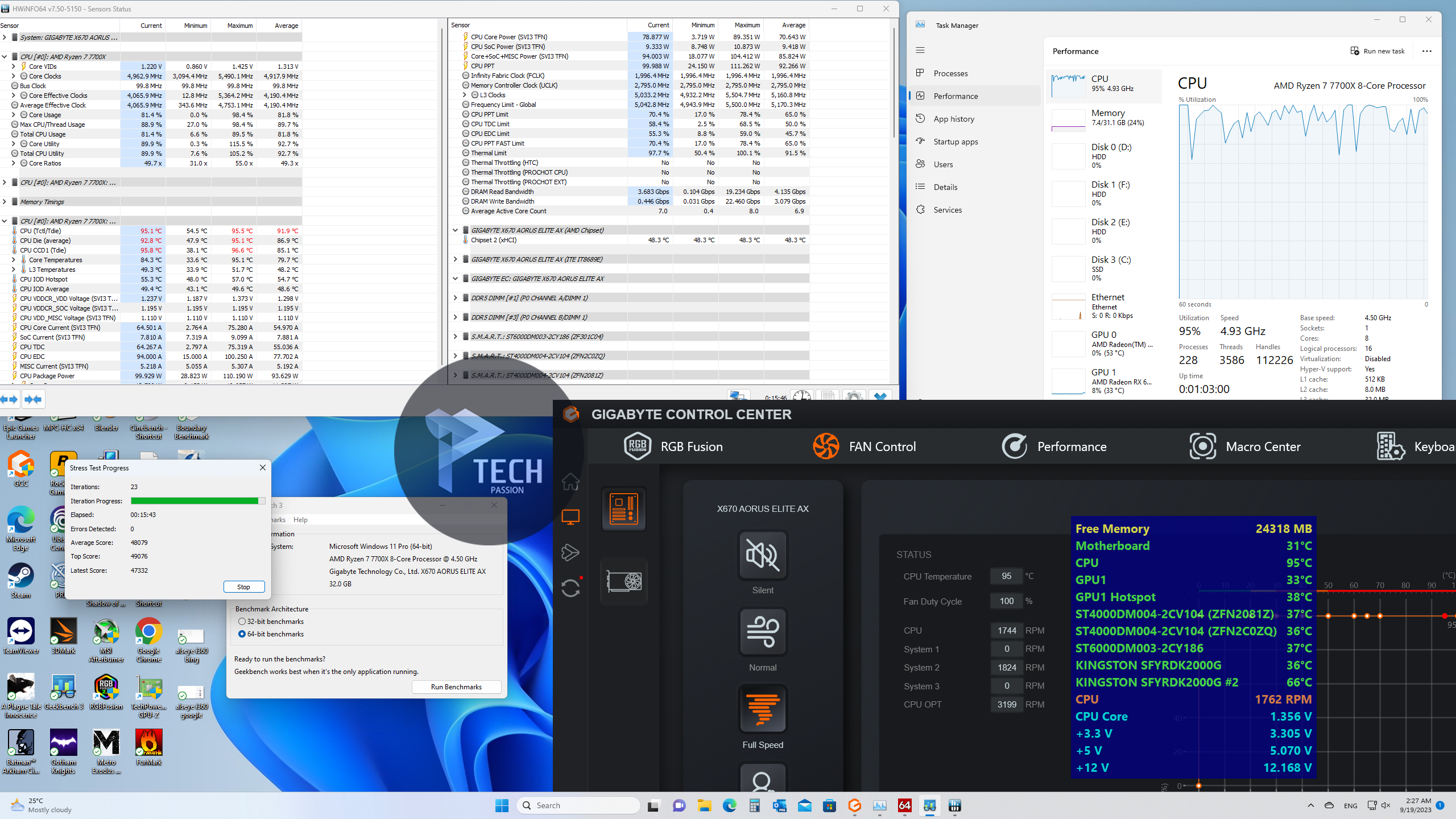Select 64-bit benchmarks radio button
This screenshot has height=819, width=1456.
click(x=242, y=634)
